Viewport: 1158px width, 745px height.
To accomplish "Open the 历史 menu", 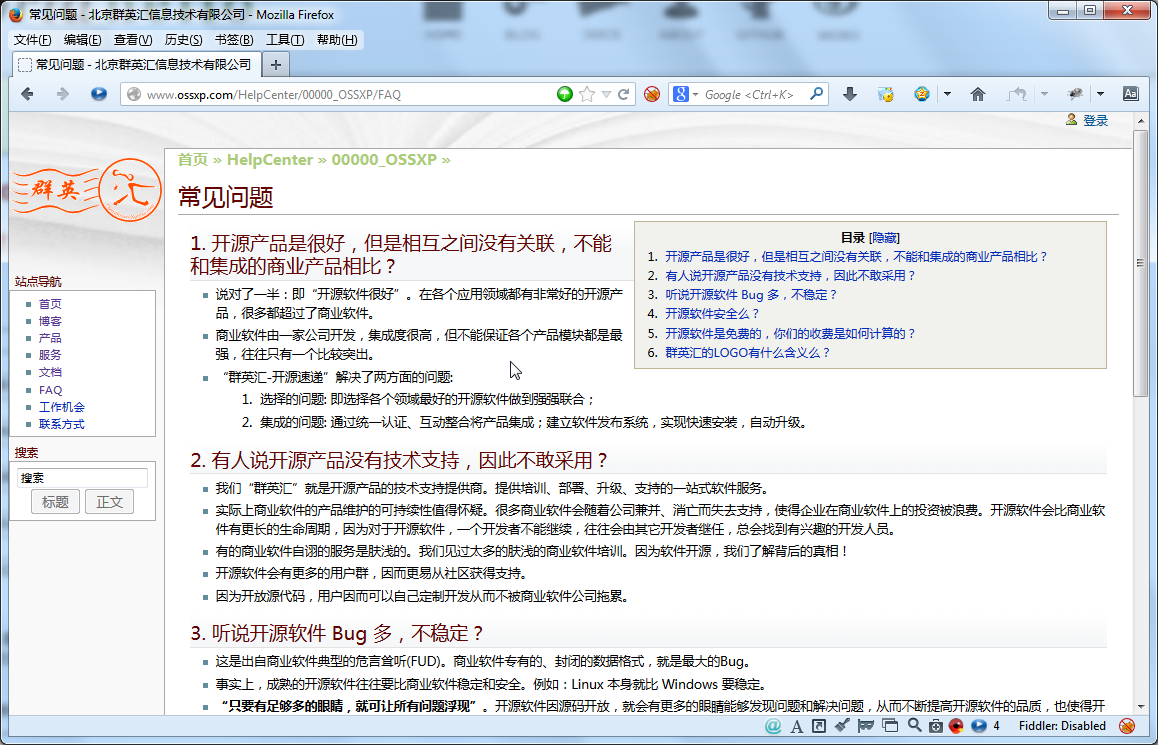I will (x=183, y=40).
